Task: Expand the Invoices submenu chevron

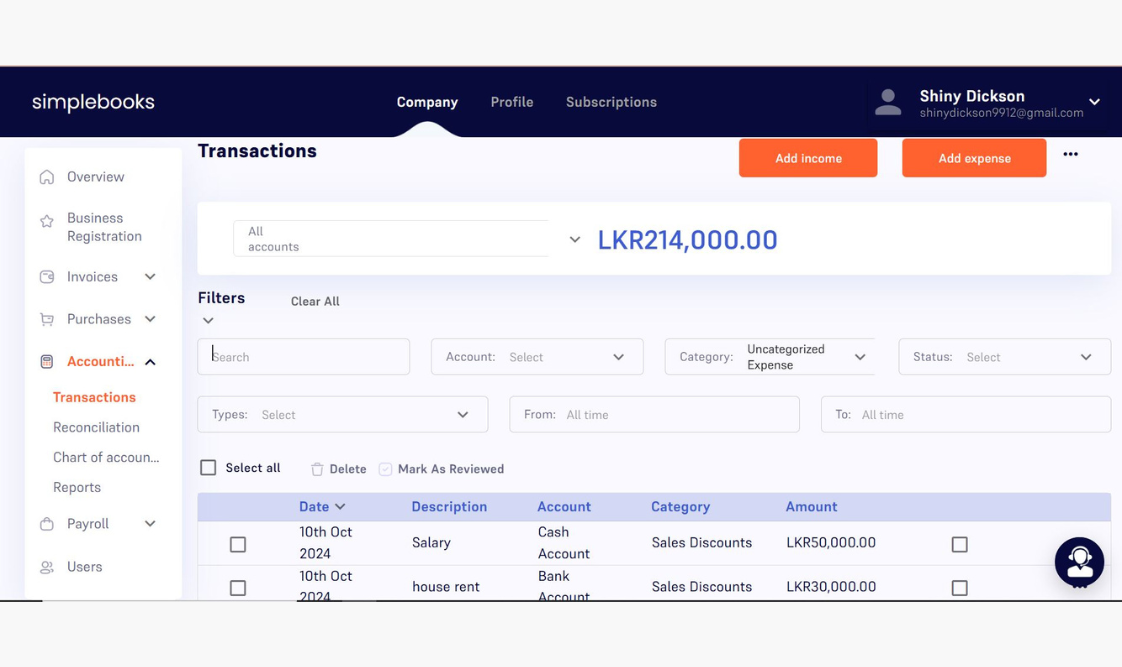Action: (150, 276)
